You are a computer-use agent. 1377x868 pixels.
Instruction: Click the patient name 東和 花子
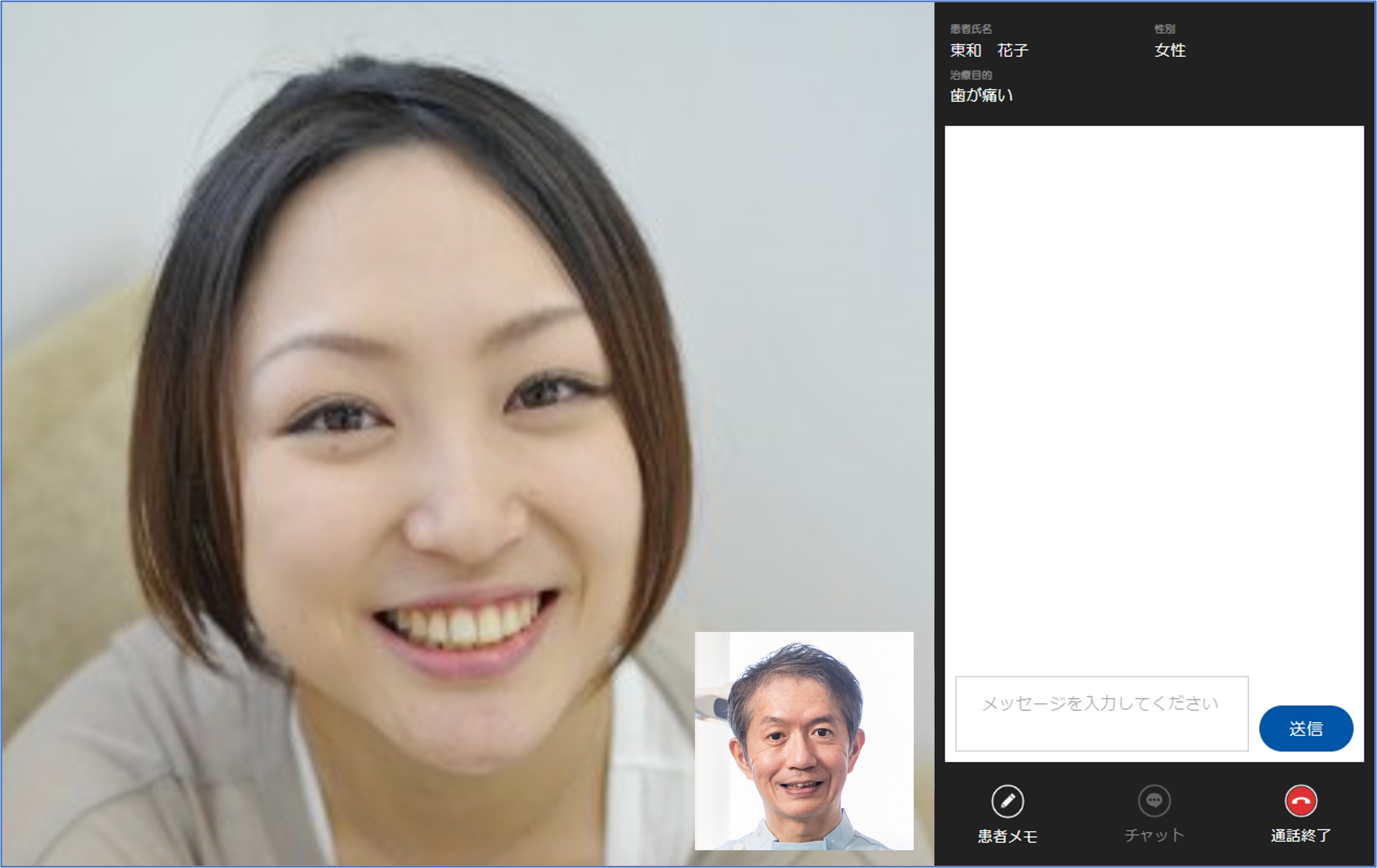tap(989, 50)
